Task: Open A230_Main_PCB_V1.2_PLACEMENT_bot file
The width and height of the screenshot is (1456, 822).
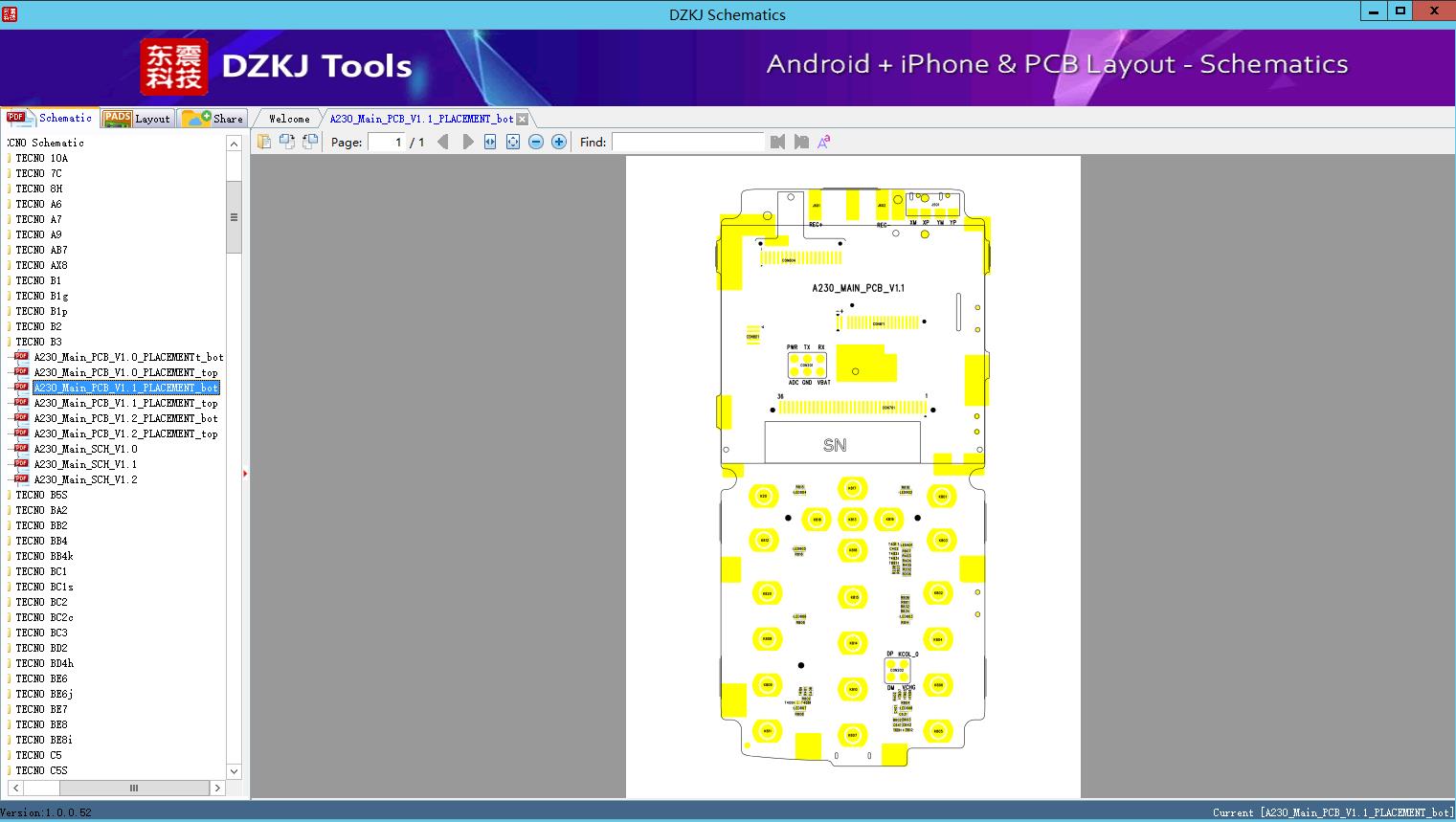Action: (x=126, y=418)
